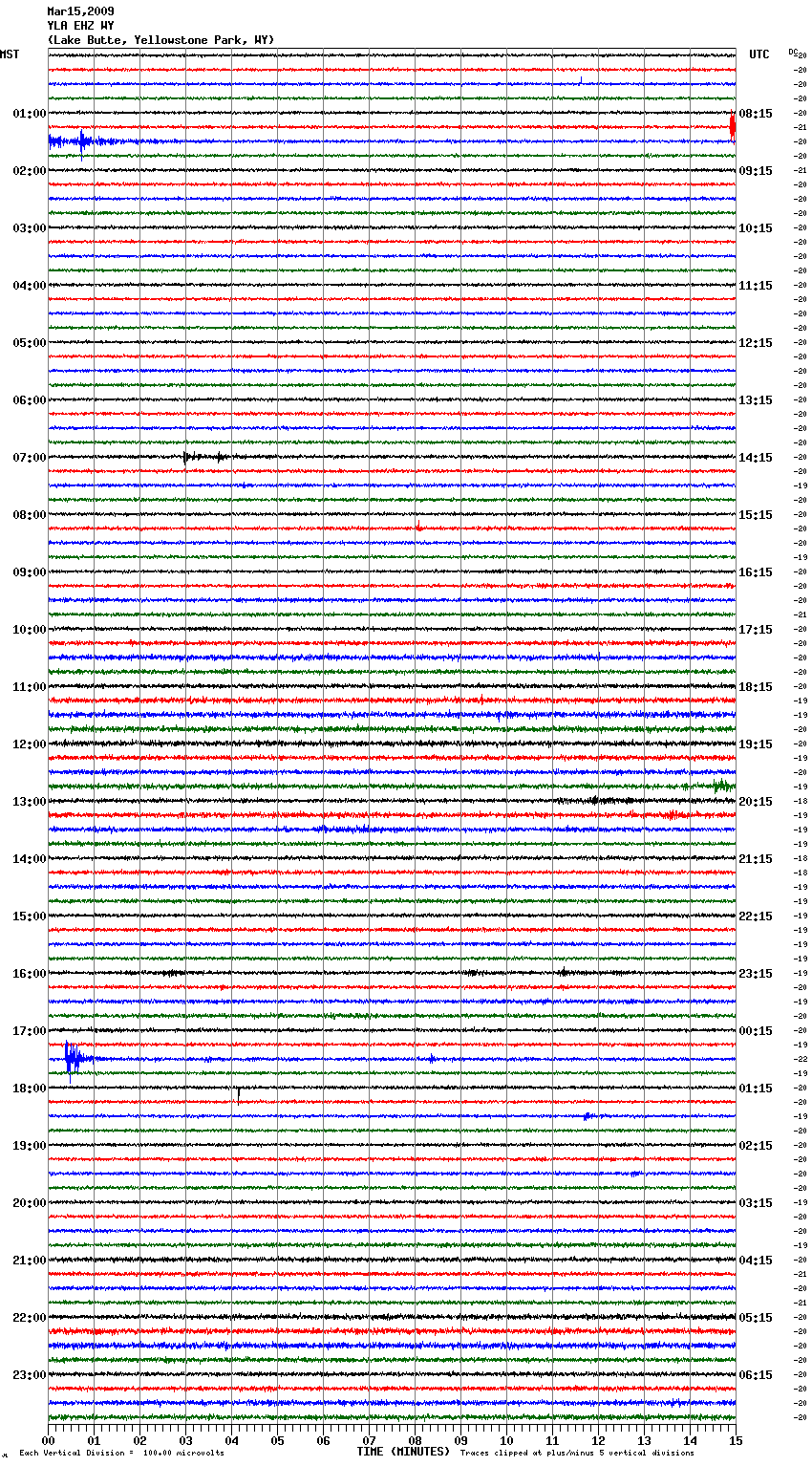Click the 03:15 UTC time label
This screenshot has height=1466, width=812.
click(756, 1203)
